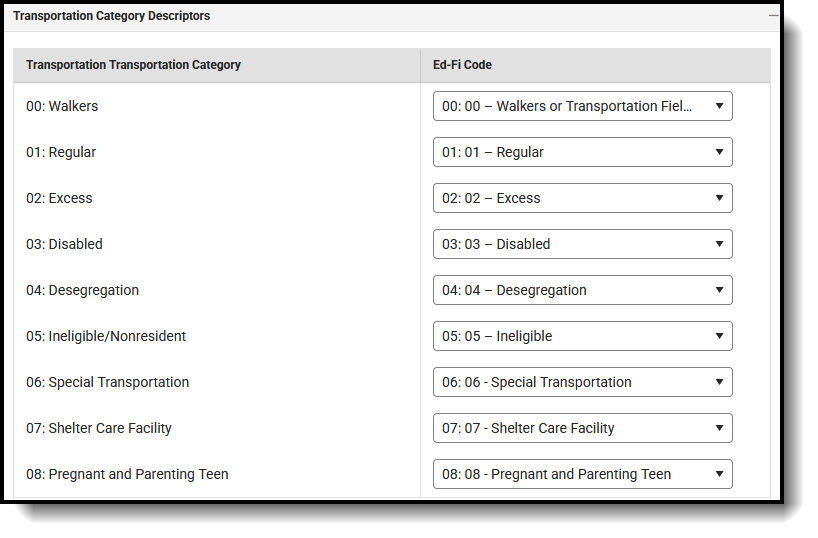This screenshot has width=818, height=538.
Task: Open the 08 Pregnant and Parenting Teen dropdown
Action: (x=583, y=474)
